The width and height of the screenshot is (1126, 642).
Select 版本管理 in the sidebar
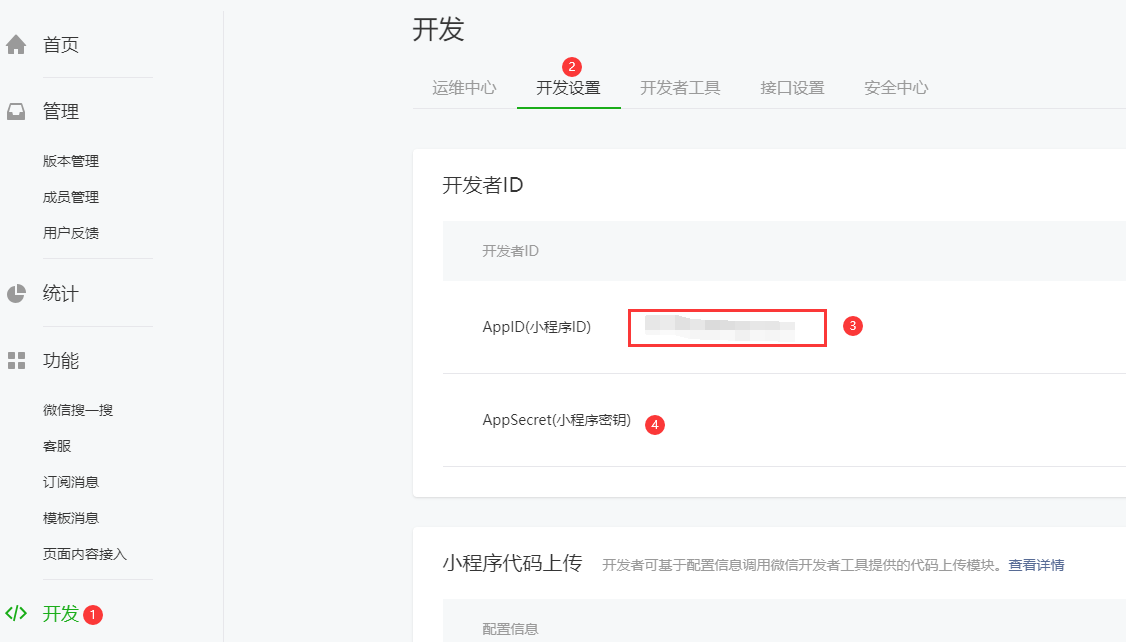click(x=71, y=160)
